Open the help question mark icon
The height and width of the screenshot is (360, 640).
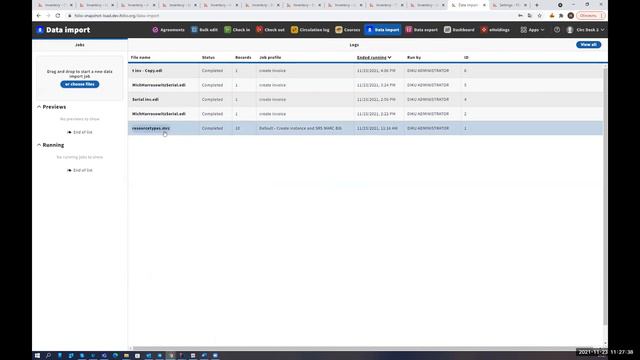(557, 30)
